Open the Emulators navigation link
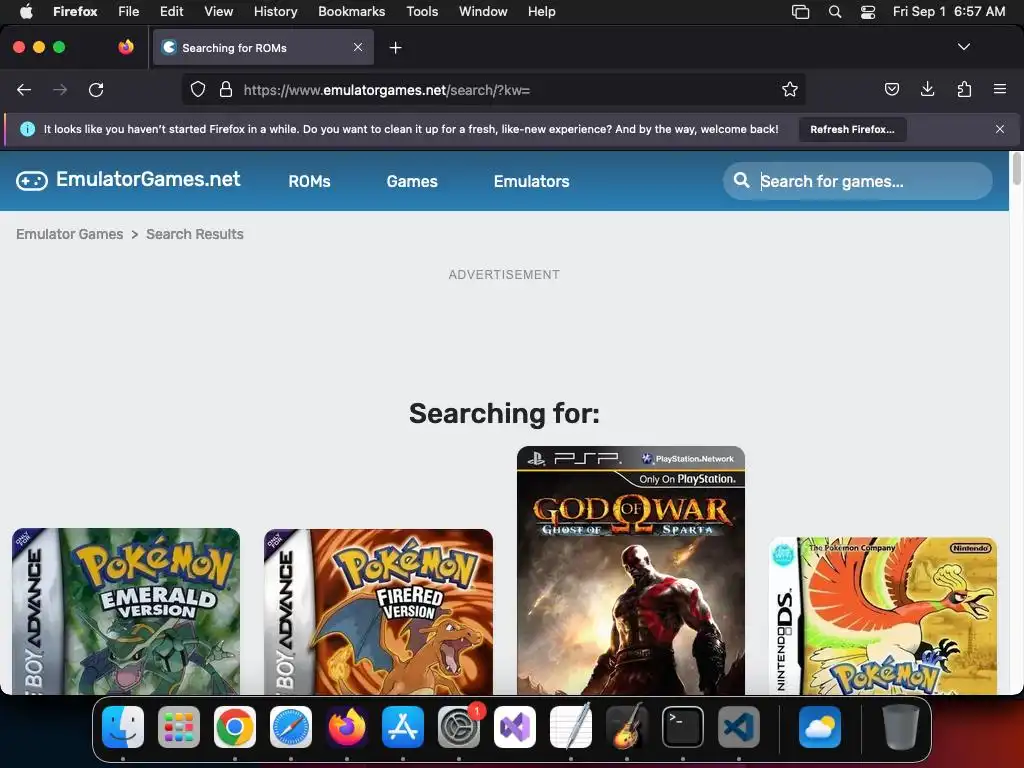1024x768 pixels. (532, 182)
